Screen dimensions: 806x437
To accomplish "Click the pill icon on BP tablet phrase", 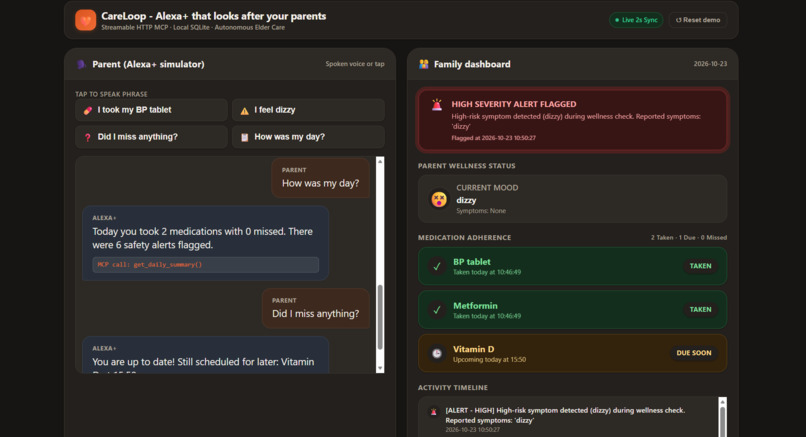I will [88, 110].
